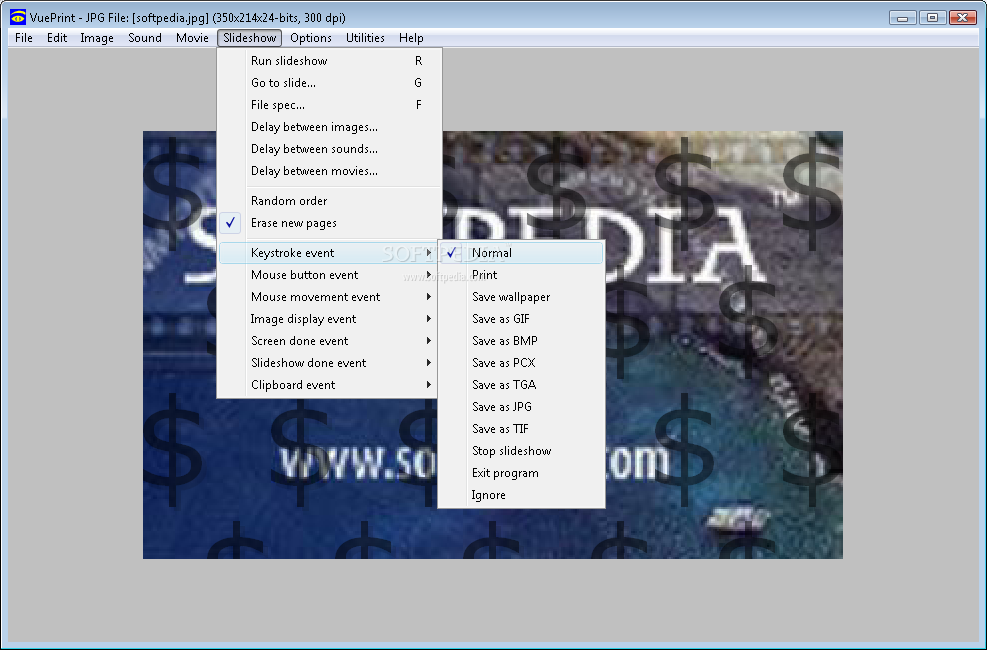Set keystroke action to Save as TIF
This screenshot has height=650, width=987.
coord(521,429)
